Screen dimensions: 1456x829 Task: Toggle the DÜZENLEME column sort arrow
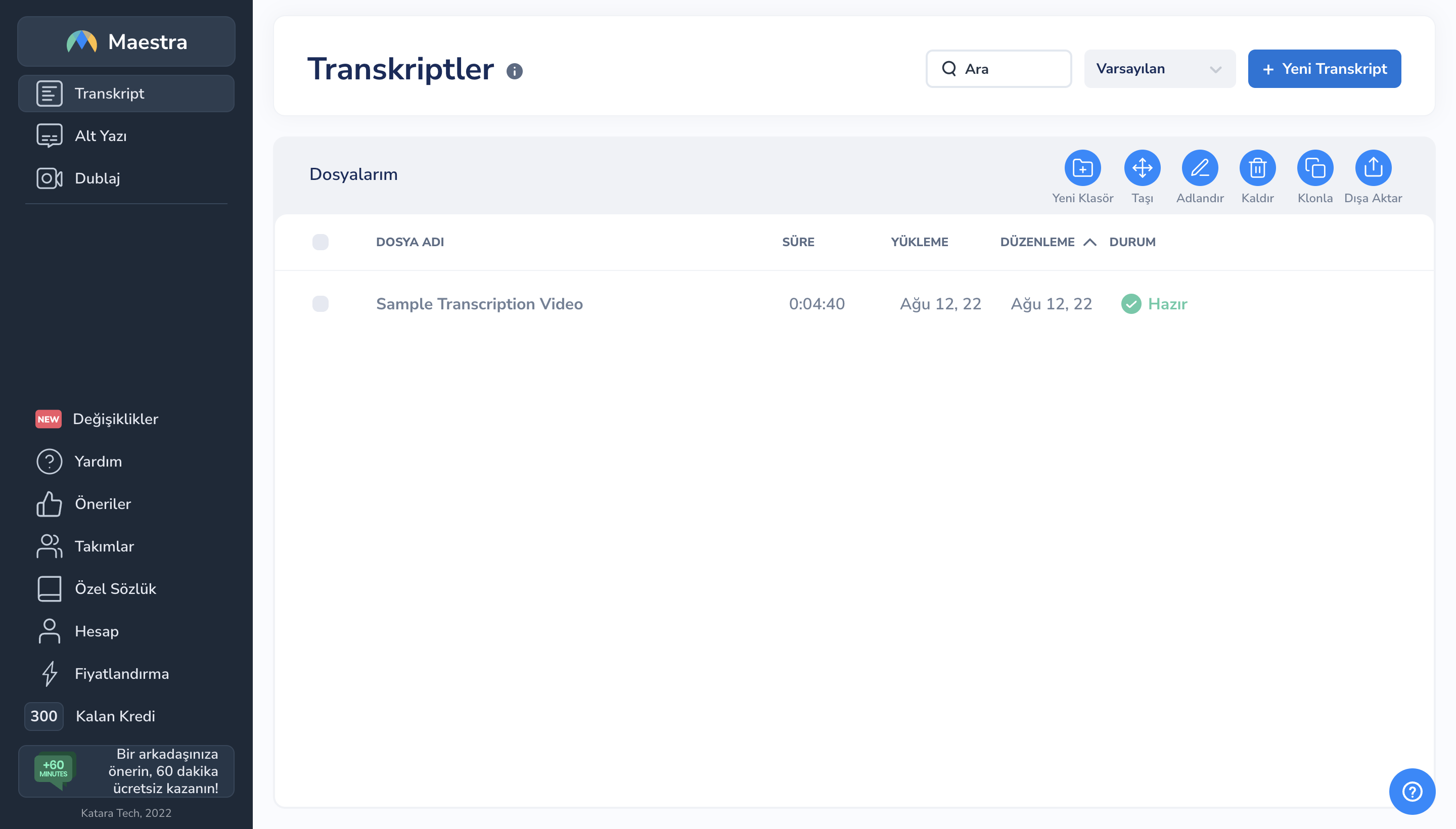coord(1089,242)
